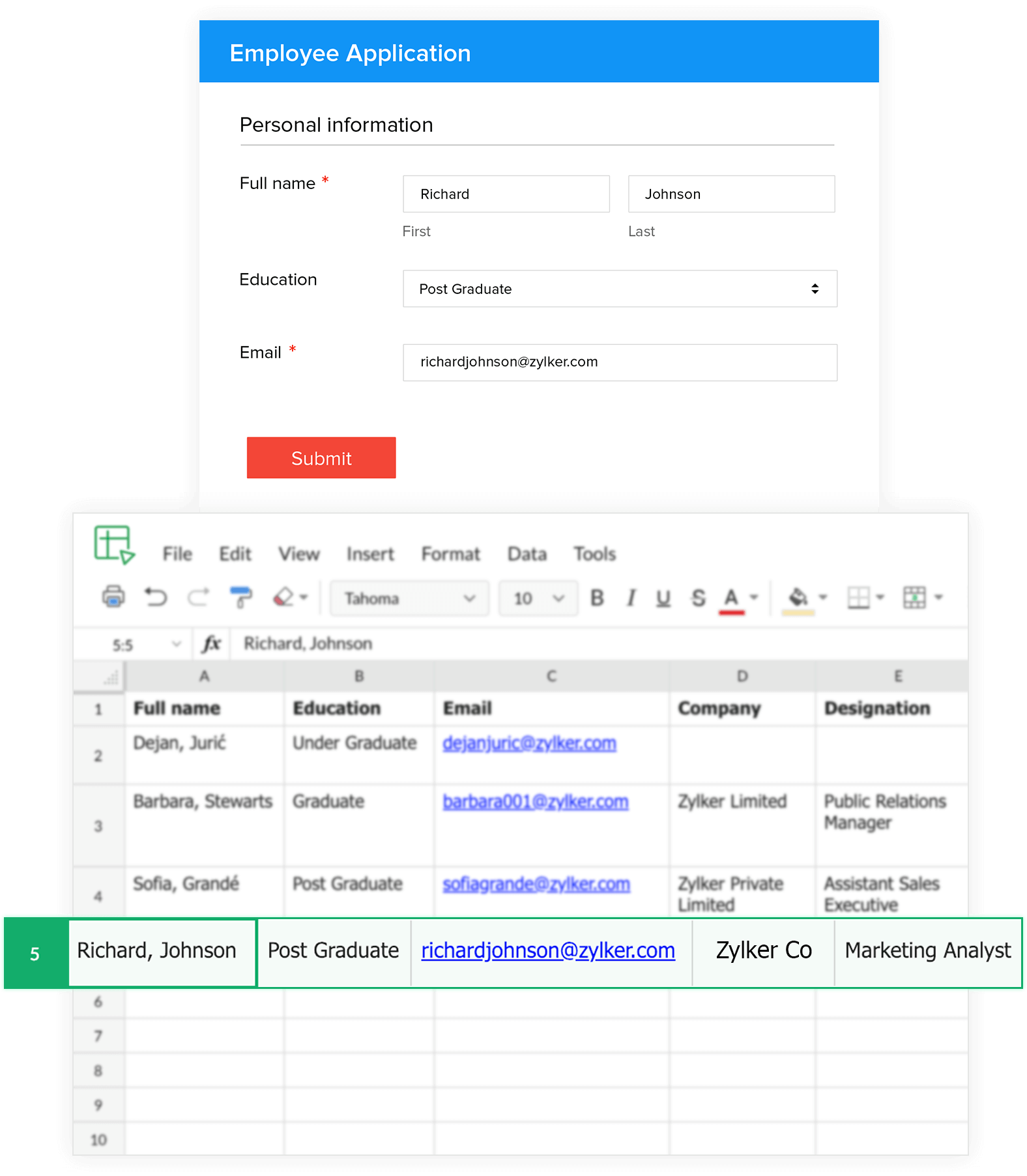Image resolution: width=1027 pixels, height=1176 pixels.
Task: Open the richardjohnson@zylker.com link in row 5
Action: point(548,950)
